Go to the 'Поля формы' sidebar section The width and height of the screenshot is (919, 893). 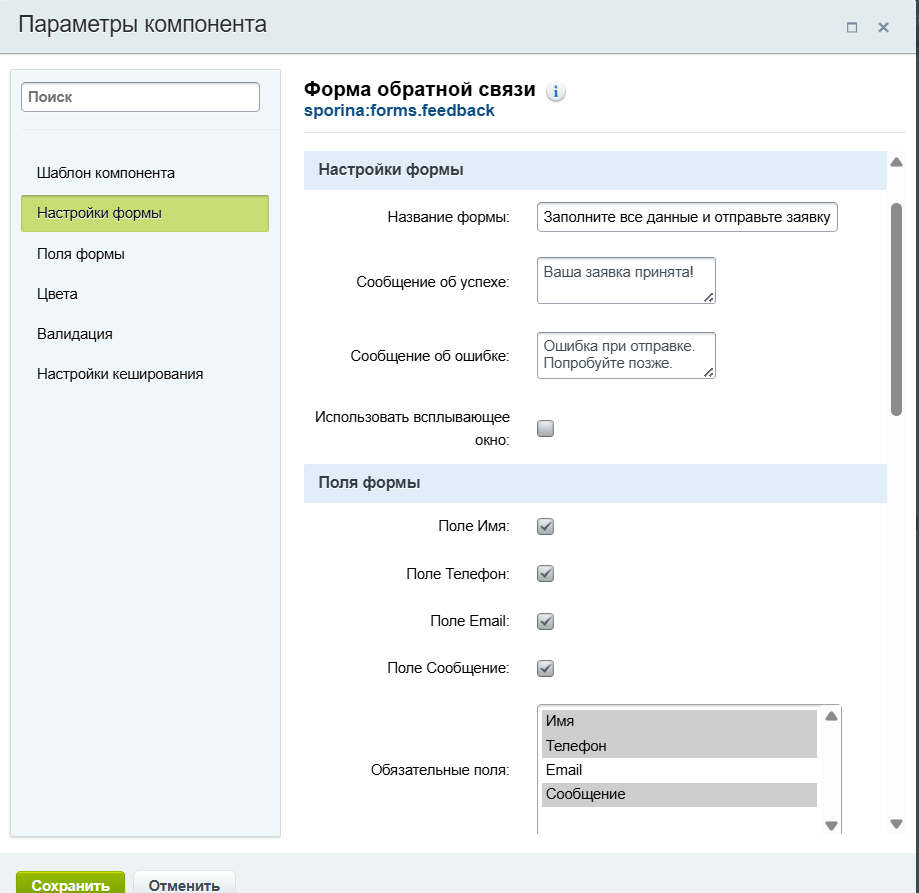[x=81, y=254]
